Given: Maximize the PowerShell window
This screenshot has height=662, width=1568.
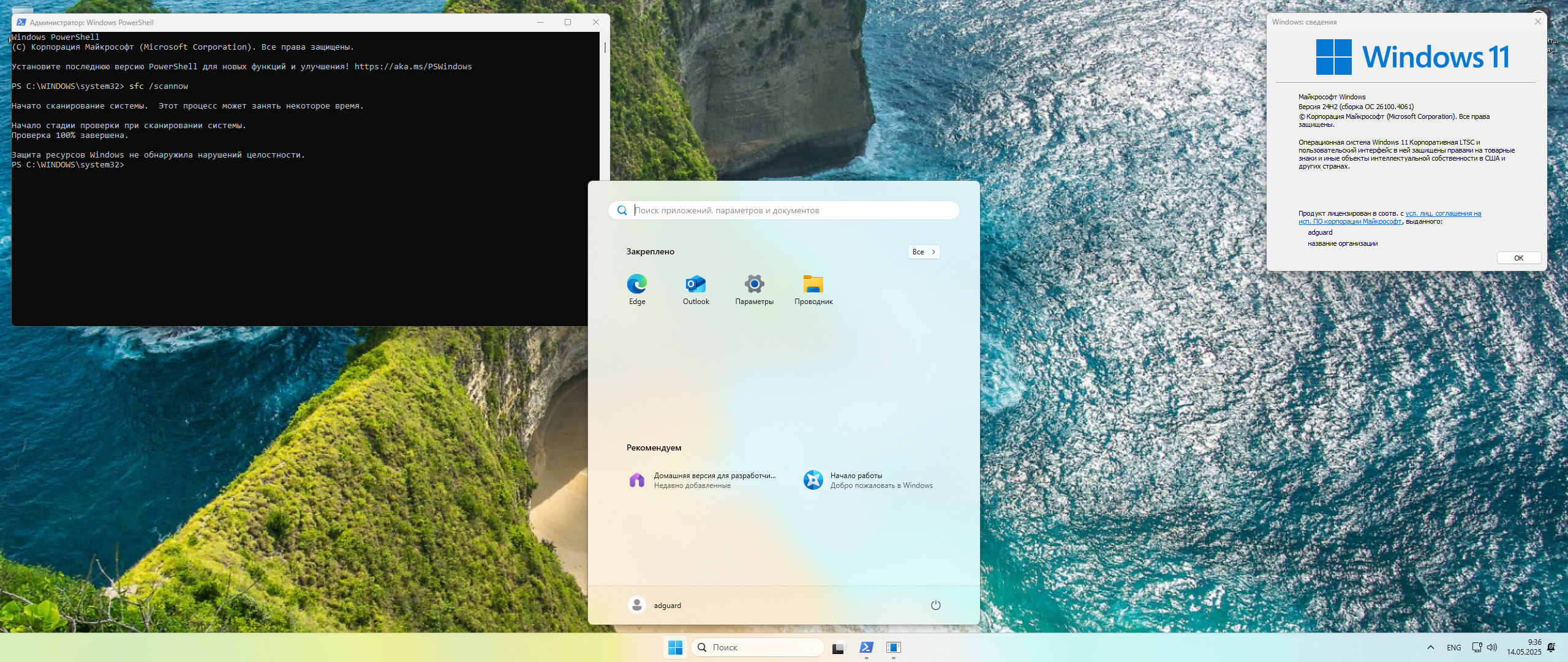Looking at the screenshot, I should 568,22.
